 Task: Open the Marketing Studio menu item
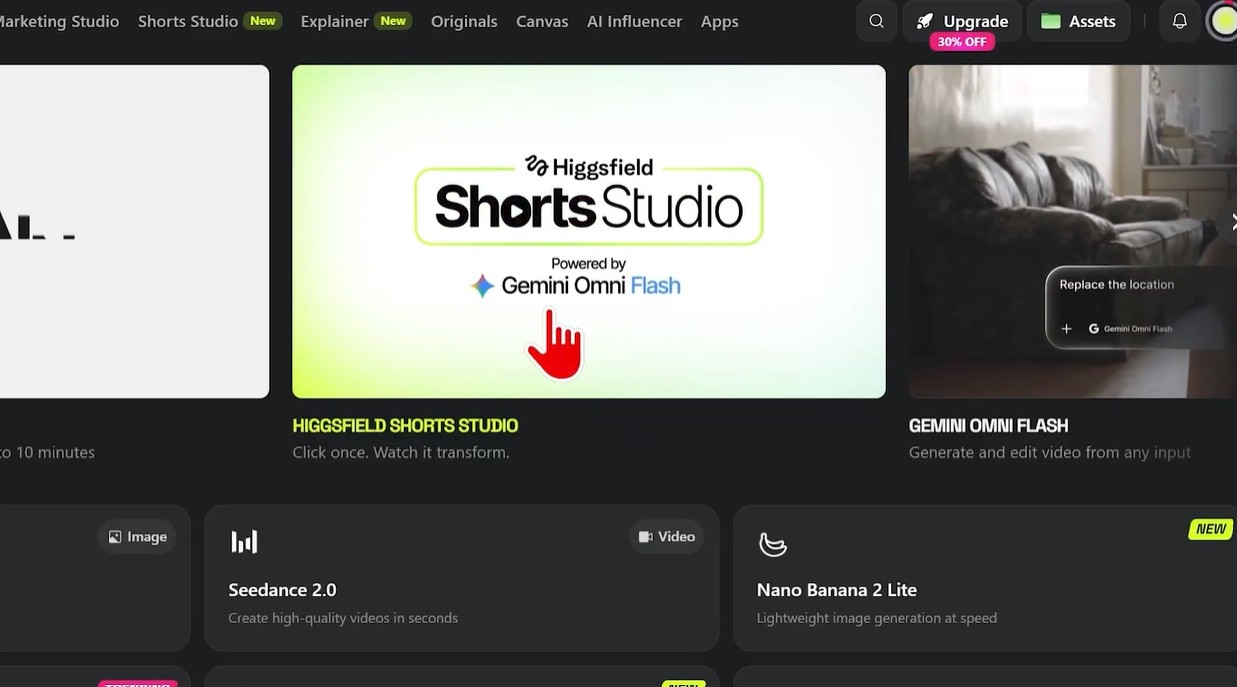click(59, 21)
